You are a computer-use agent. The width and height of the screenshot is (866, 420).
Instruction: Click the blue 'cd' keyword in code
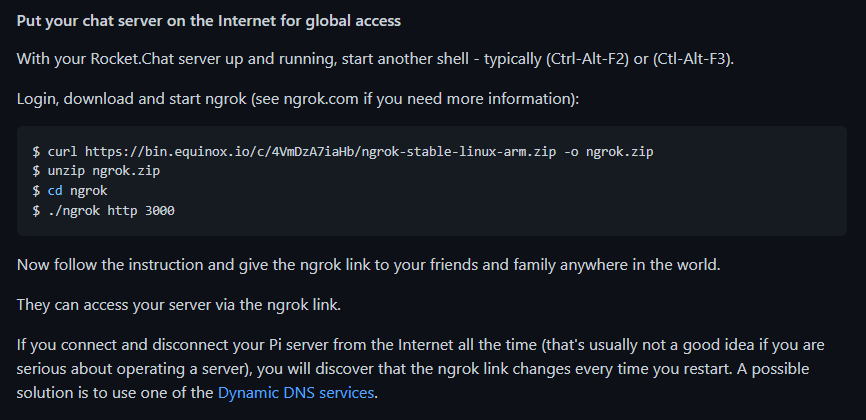[55, 190]
